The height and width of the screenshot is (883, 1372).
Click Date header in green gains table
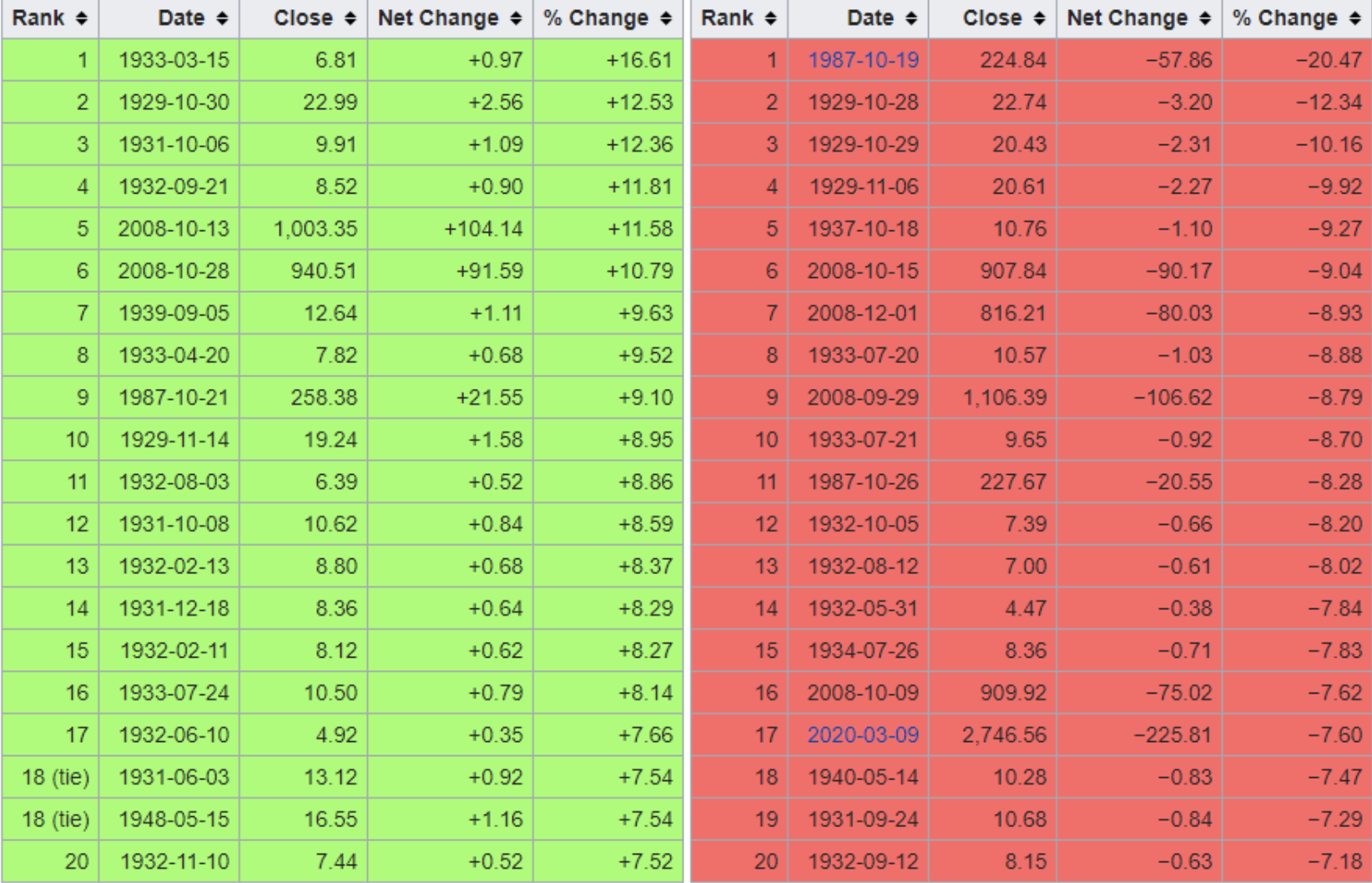169,18
